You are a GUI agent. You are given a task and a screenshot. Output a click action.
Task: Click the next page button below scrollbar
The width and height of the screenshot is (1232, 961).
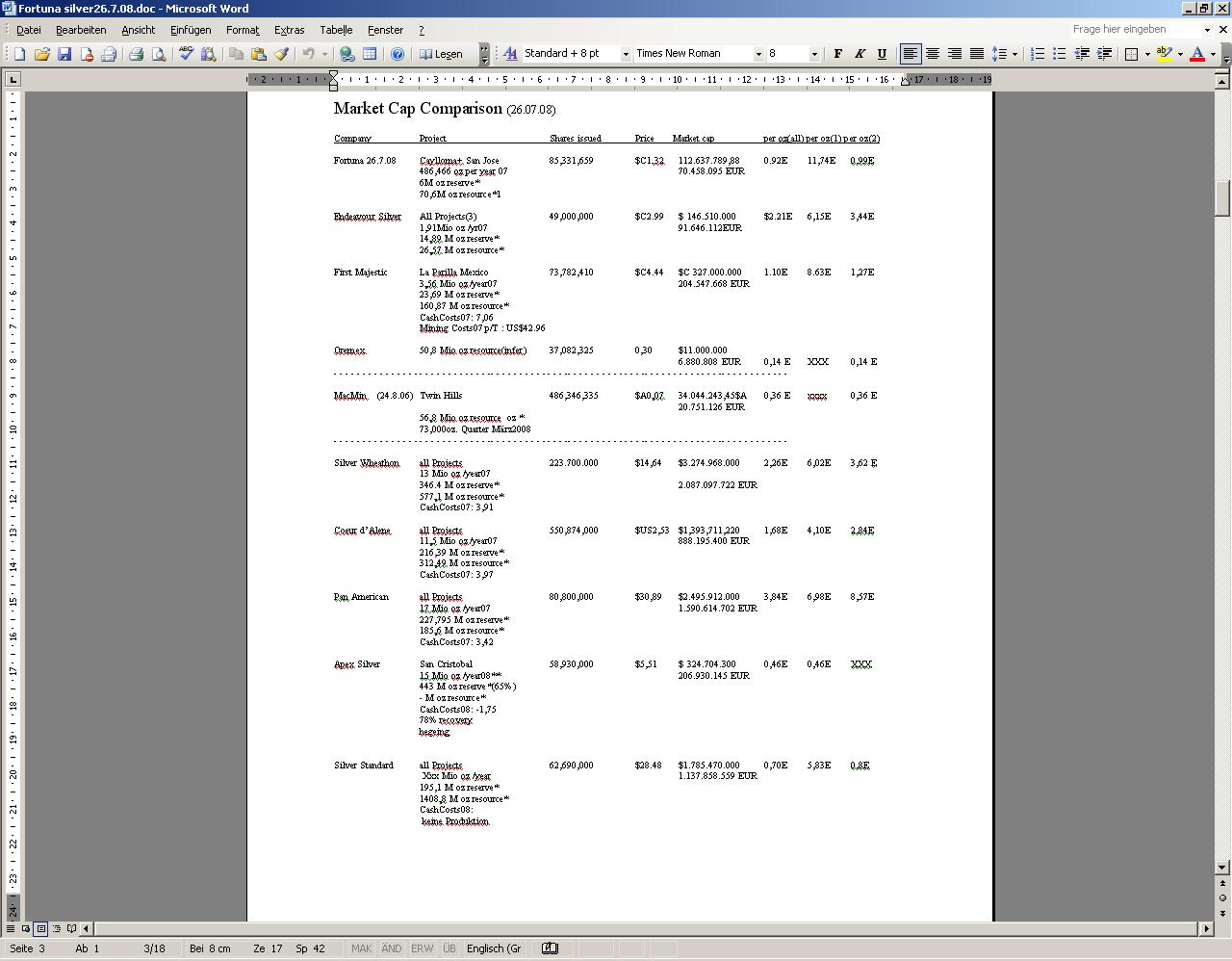pos(1223,913)
